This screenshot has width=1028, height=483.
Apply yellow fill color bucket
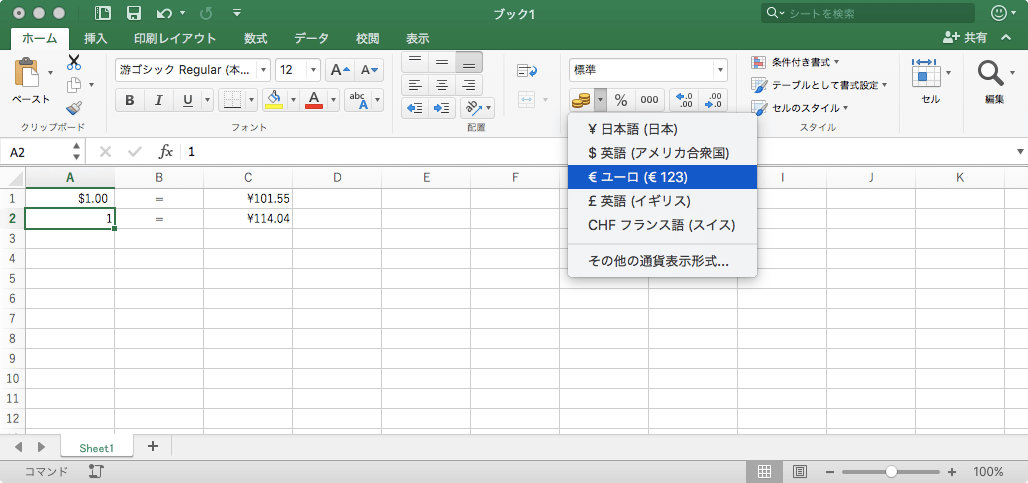pos(274,100)
